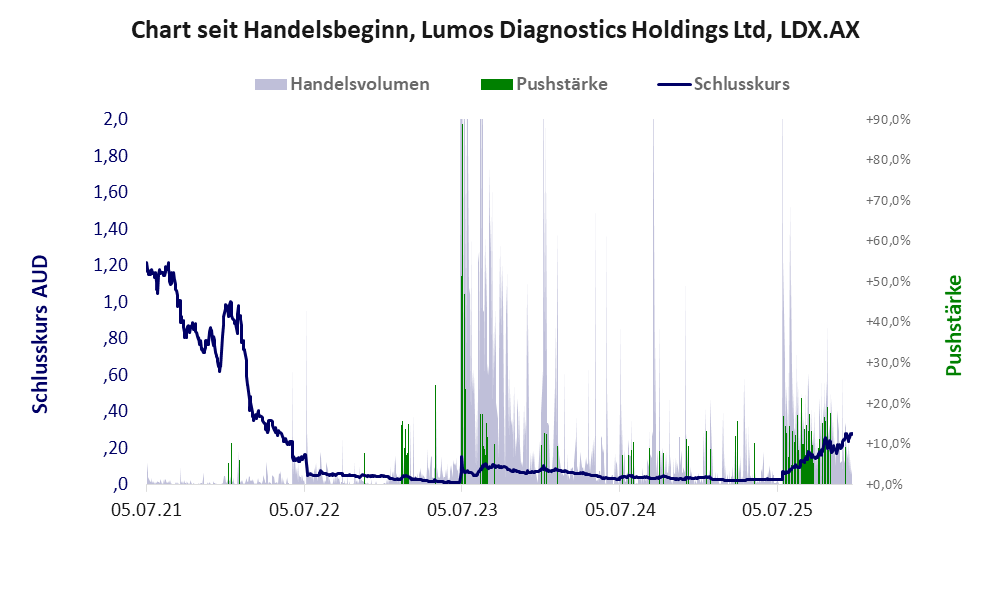Select the Handelsvolumen legend label
Viewport: 991px width, 593px height.
pyautogui.click(x=360, y=84)
